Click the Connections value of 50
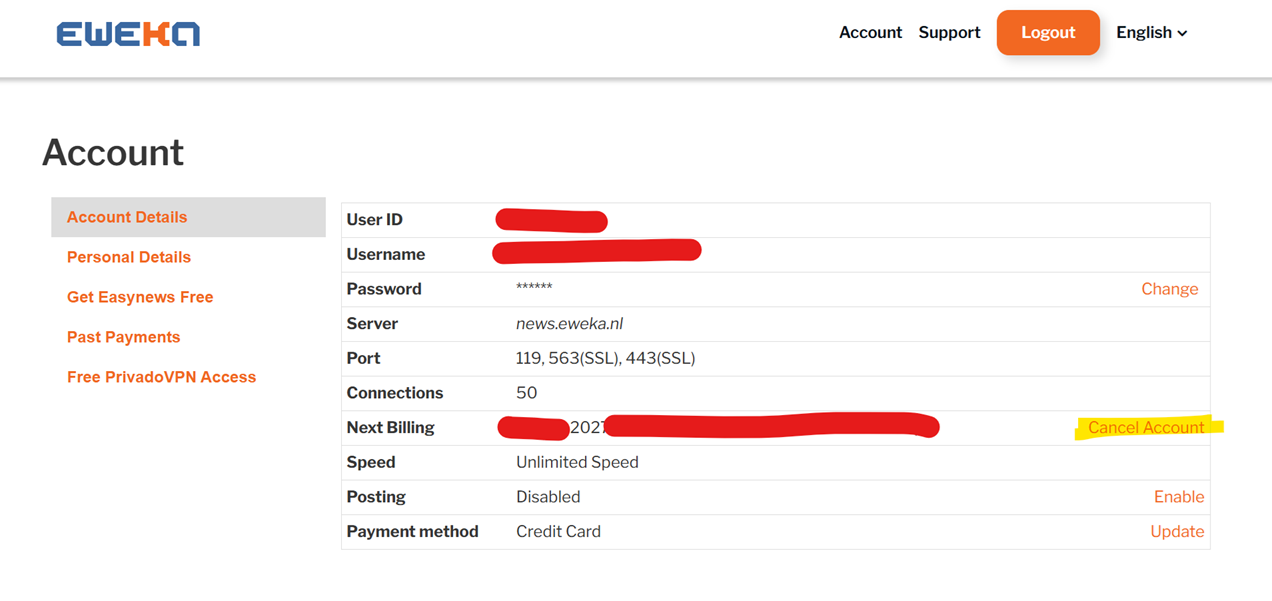This screenshot has width=1272, height=601. click(x=526, y=393)
